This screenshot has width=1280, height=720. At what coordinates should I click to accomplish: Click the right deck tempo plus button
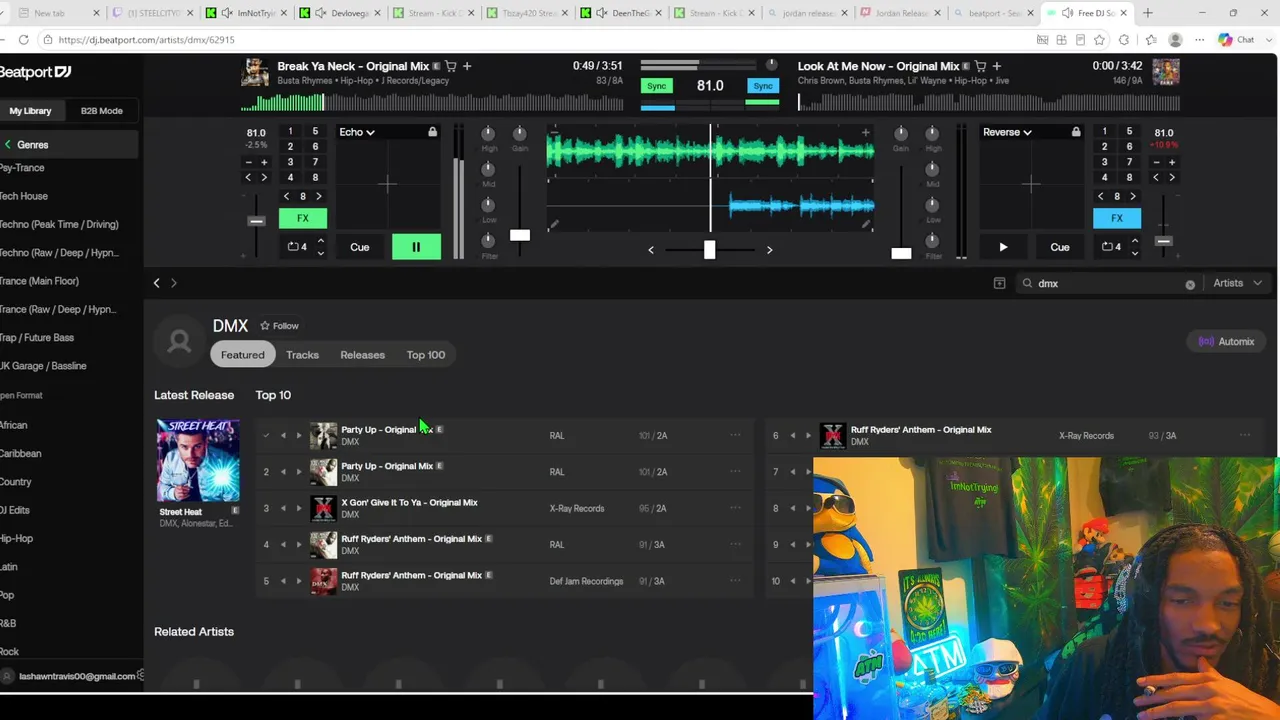[1172, 162]
